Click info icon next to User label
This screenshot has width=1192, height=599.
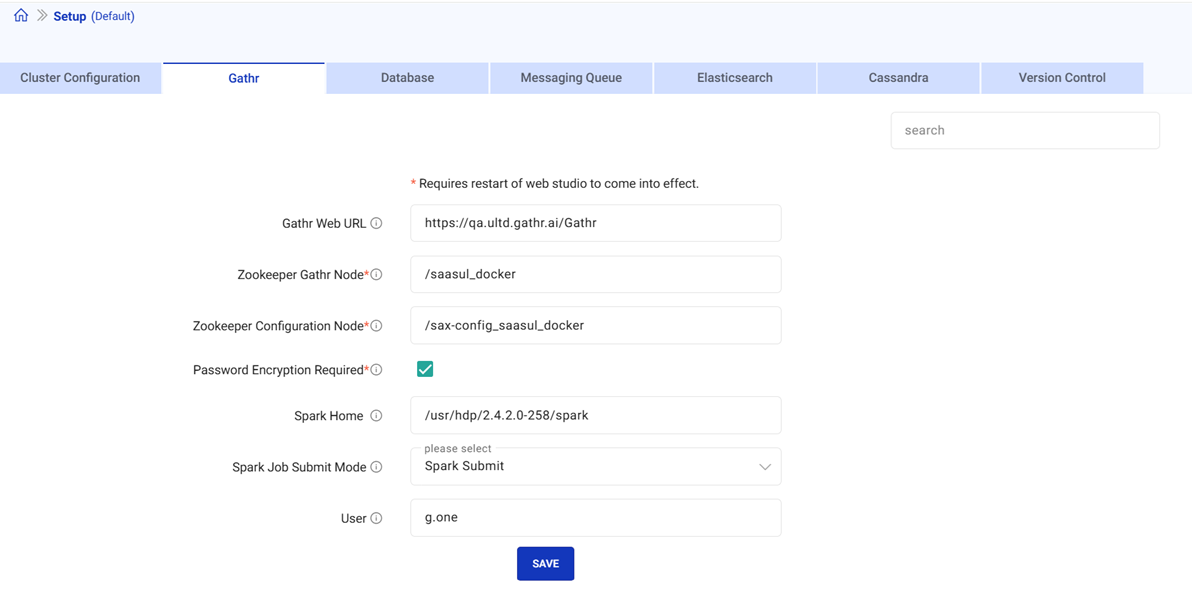click(x=376, y=519)
